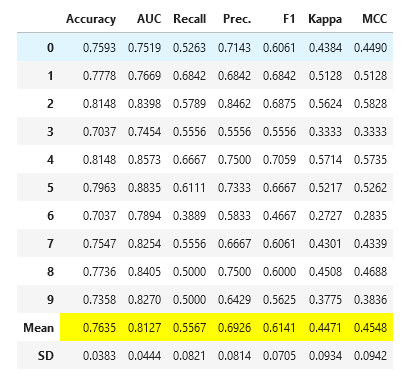This screenshot has width=408, height=375.
Task: Select AUC value 0.8835
Action: (144, 188)
